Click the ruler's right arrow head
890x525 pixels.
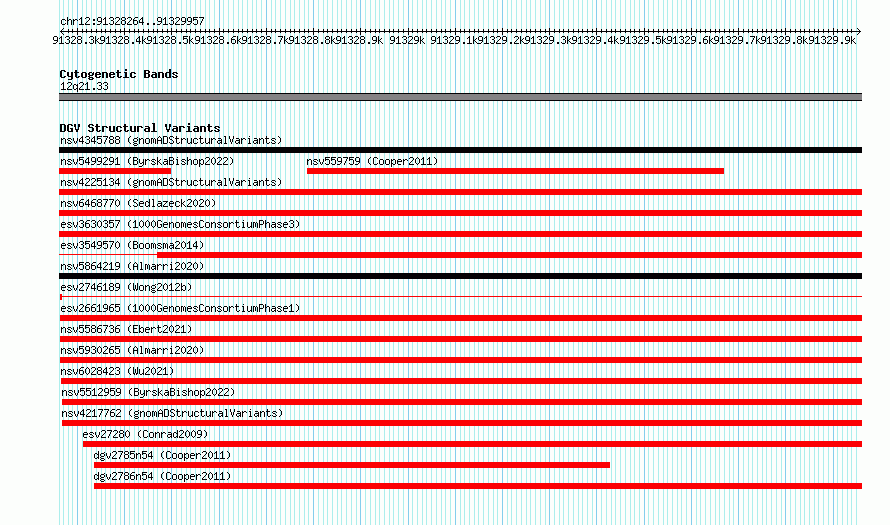point(858,31)
